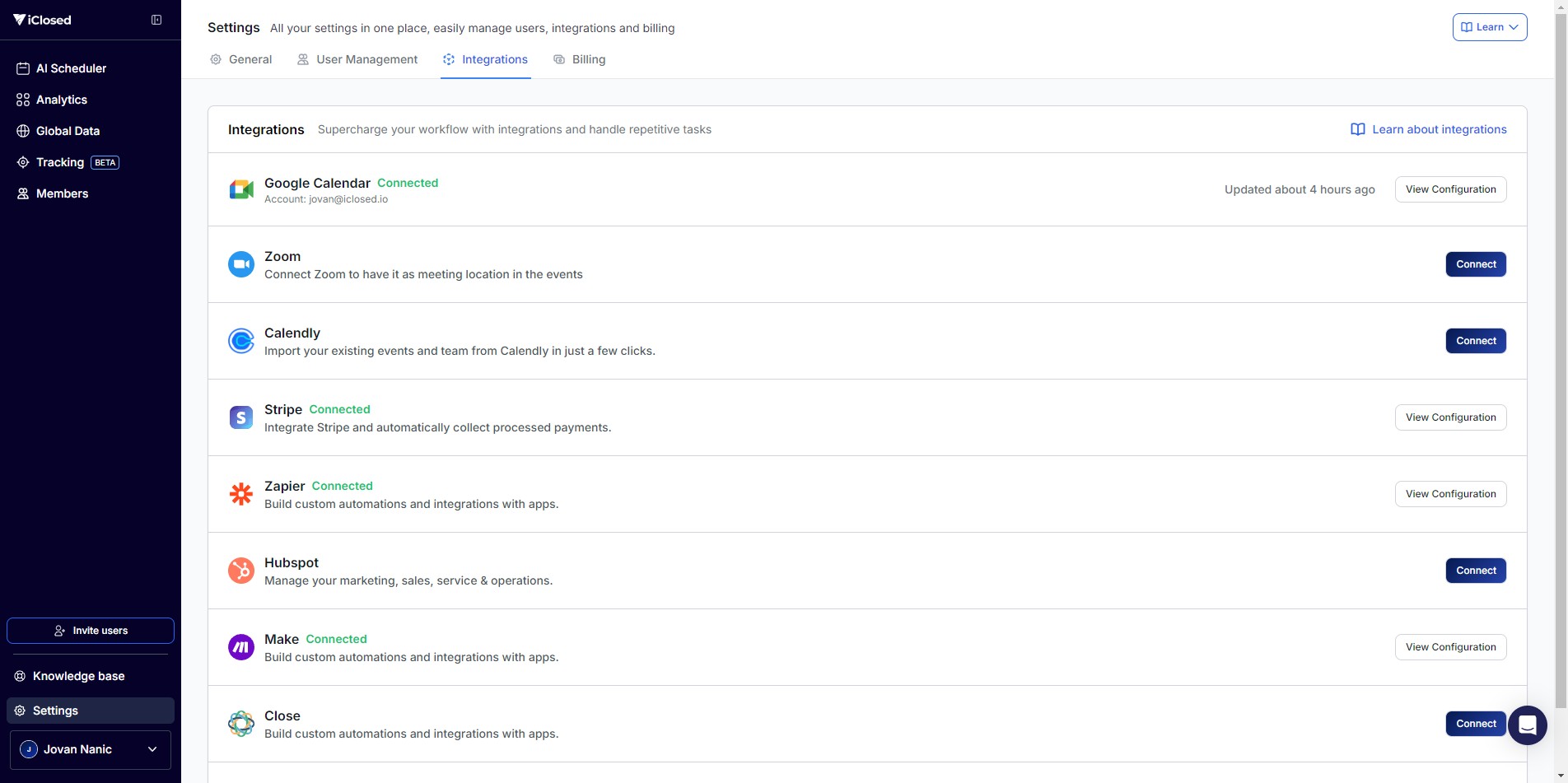This screenshot has height=783, width=1568.
Task: View Configuration for Stripe
Action: pyautogui.click(x=1450, y=417)
